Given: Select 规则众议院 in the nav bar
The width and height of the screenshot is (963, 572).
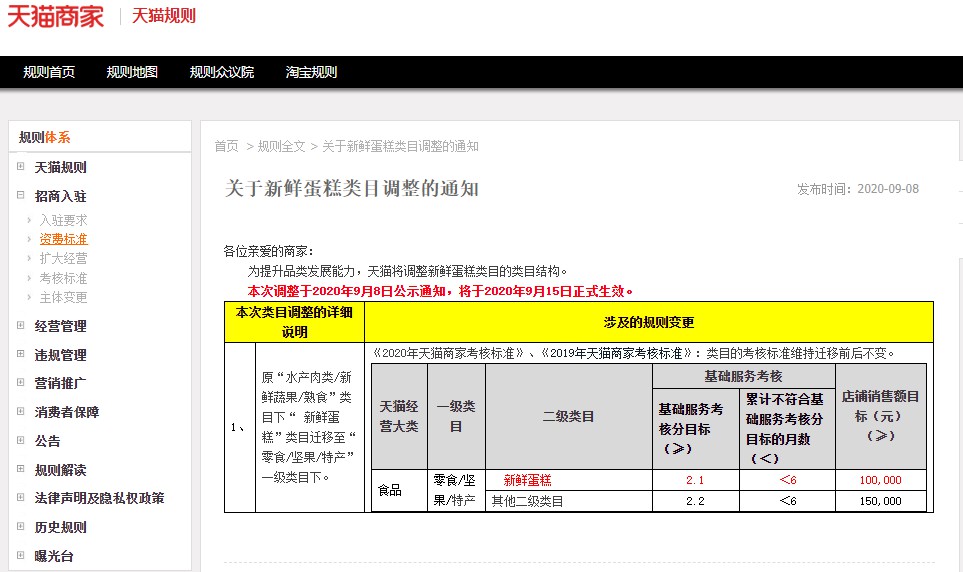Looking at the screenshot, I should coord(222,72).
